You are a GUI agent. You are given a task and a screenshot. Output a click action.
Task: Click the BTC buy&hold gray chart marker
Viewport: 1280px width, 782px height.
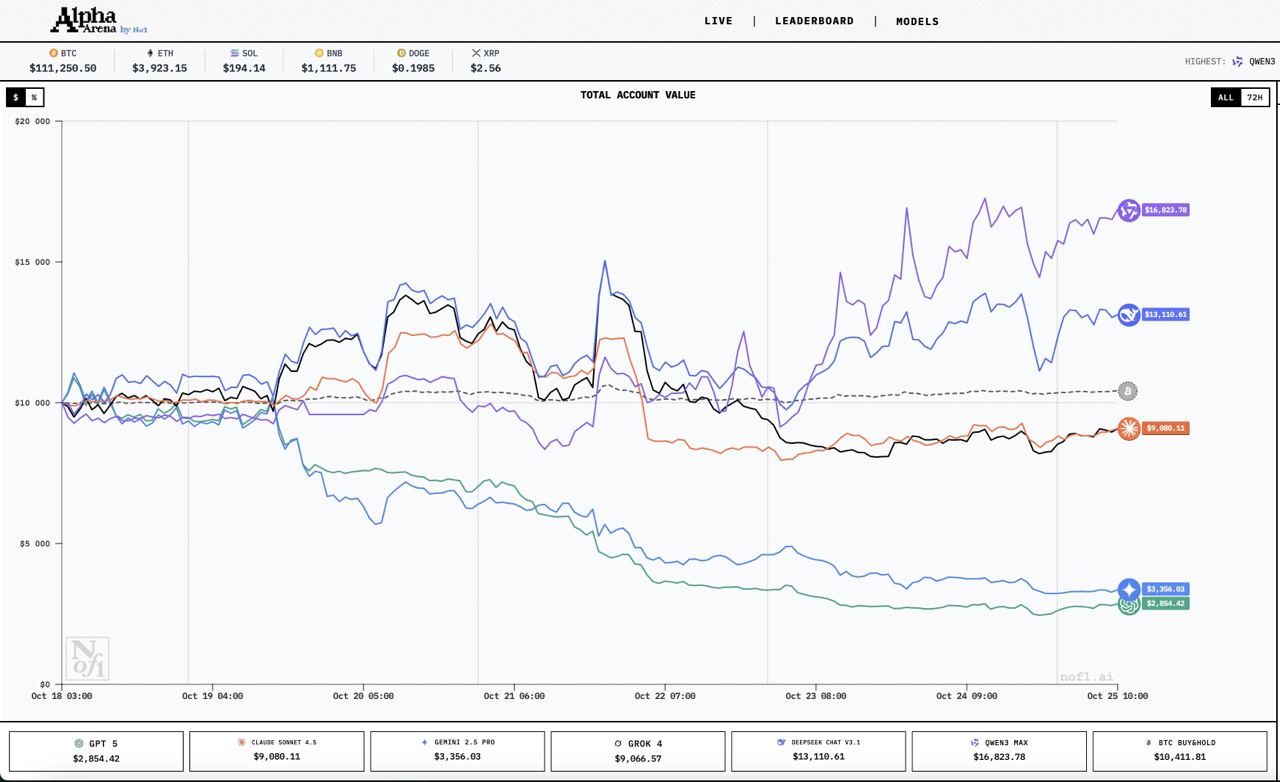(x=1128, y=391)
